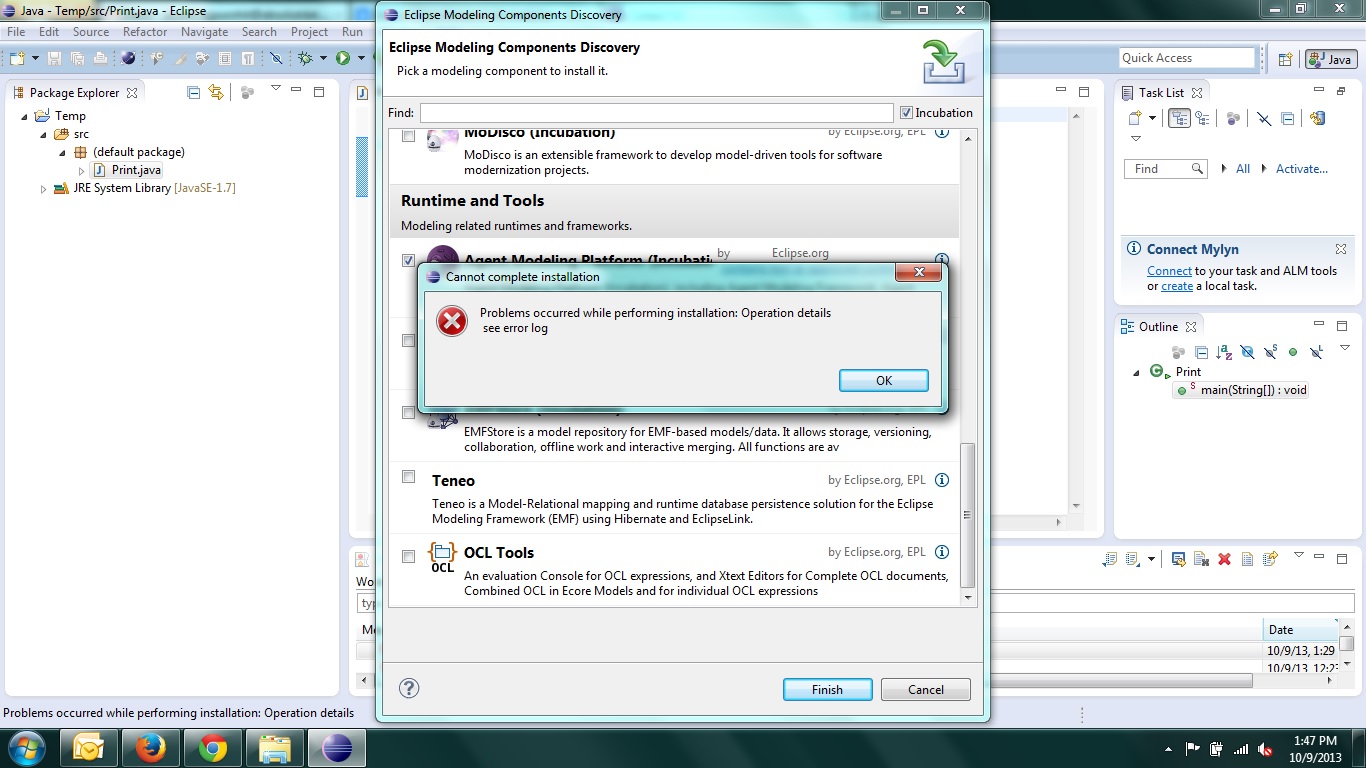
Task: Click Synchronize Changed icon in Task List
Action: pyautogui.click(x=1317, y=118)
